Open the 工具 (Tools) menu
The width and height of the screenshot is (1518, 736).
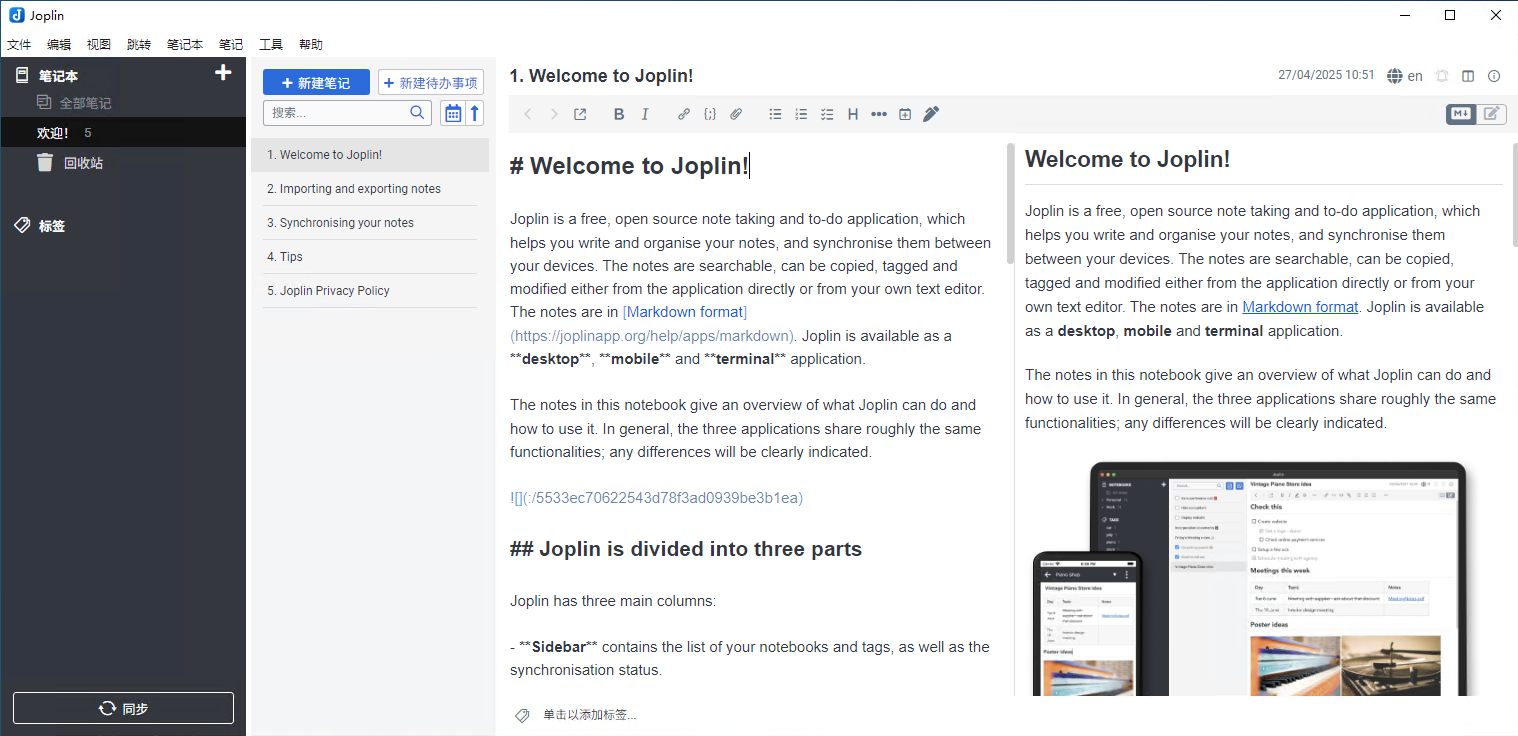tap(271, 45)
